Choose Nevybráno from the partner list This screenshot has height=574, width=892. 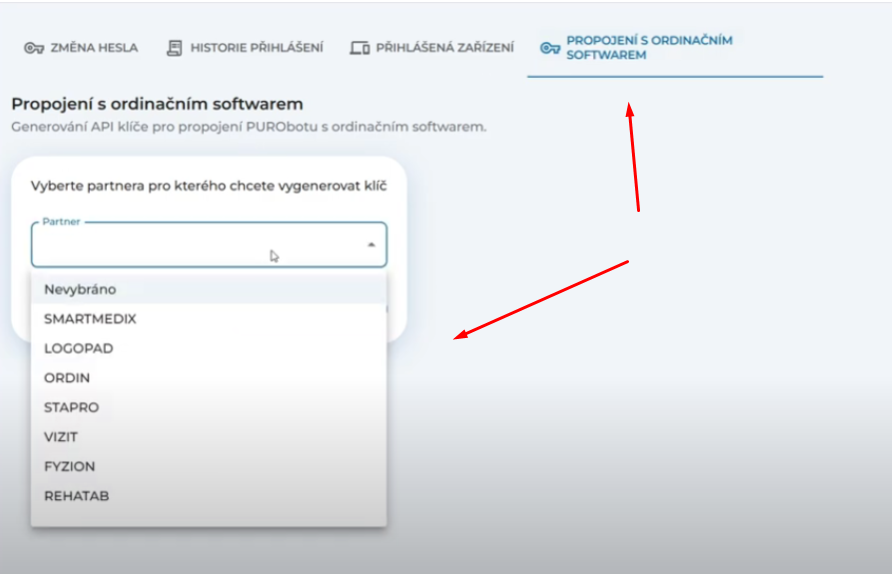(209, 289)
